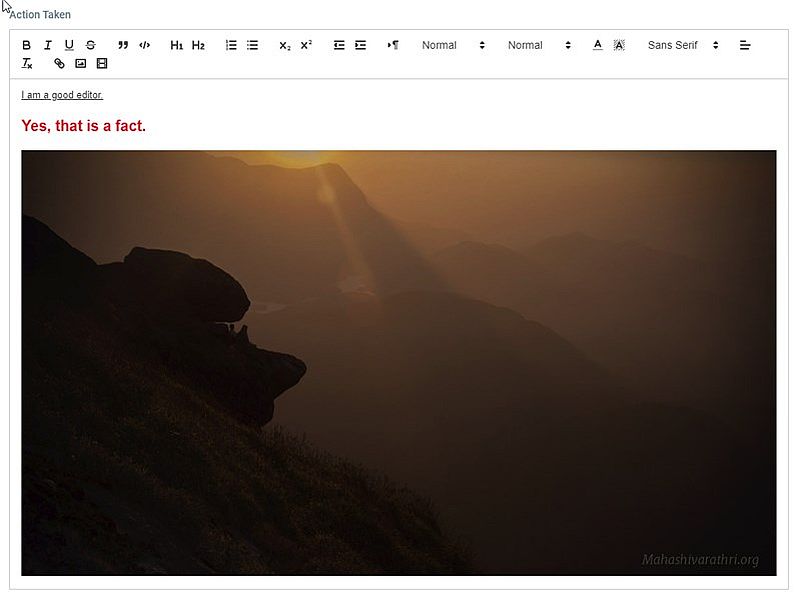The height and width of the screenshot is (607, 800).
Task: Embed a video with the video icon
Action: pyautogui.click(x=102, y=63)
